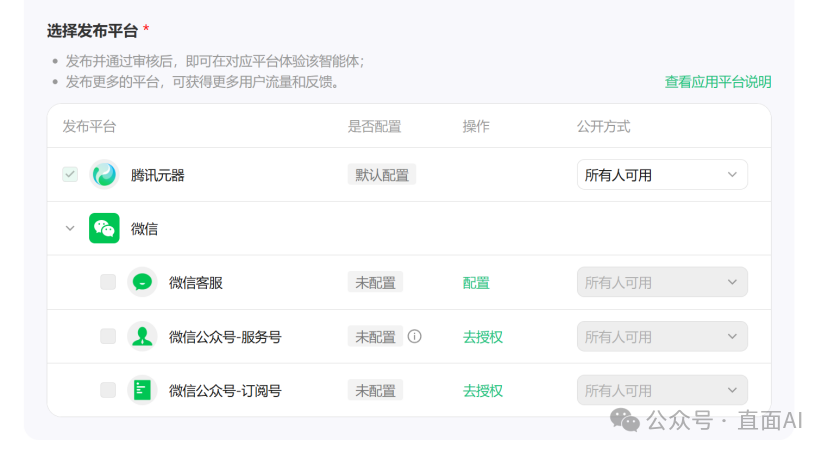This screenshot has width=828, height=453.
Task: Check the 微信公众号-服务号 checkbox
Action: (108, 337)
